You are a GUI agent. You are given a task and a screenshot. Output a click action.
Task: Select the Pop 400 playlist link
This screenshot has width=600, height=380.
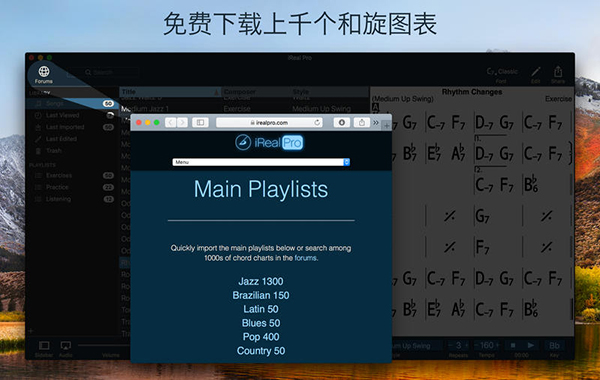[x=261, y=337]
